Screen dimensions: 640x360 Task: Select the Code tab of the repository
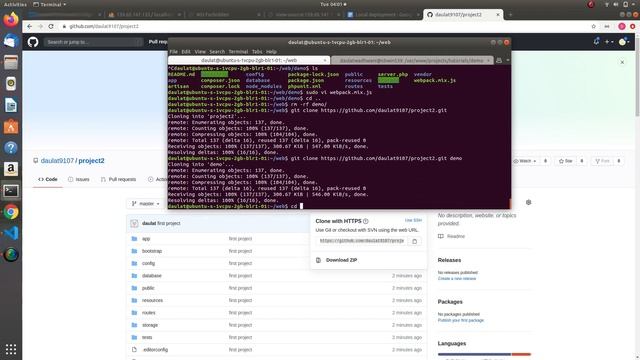point(48,180)
